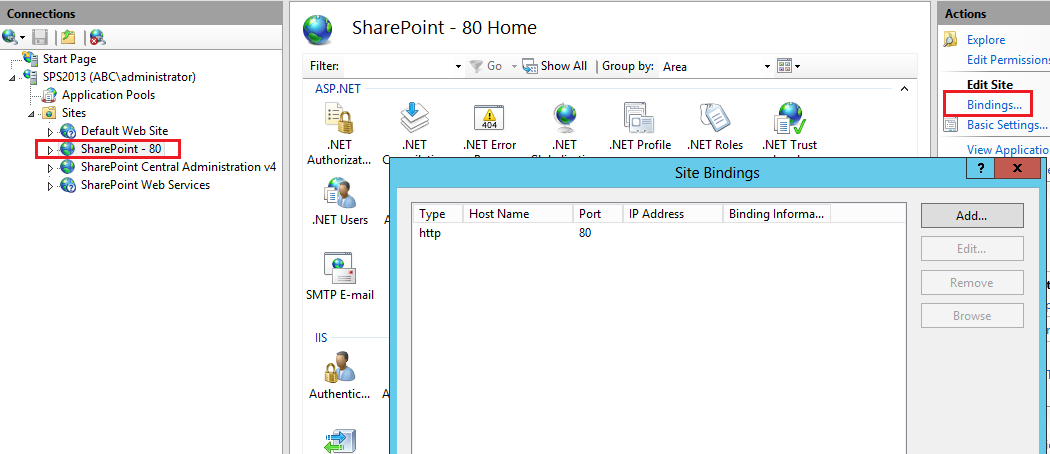Select SharePoint Central Administration v4 site
The height and width of the screenshot is (454, 1050).
(178, 167)
